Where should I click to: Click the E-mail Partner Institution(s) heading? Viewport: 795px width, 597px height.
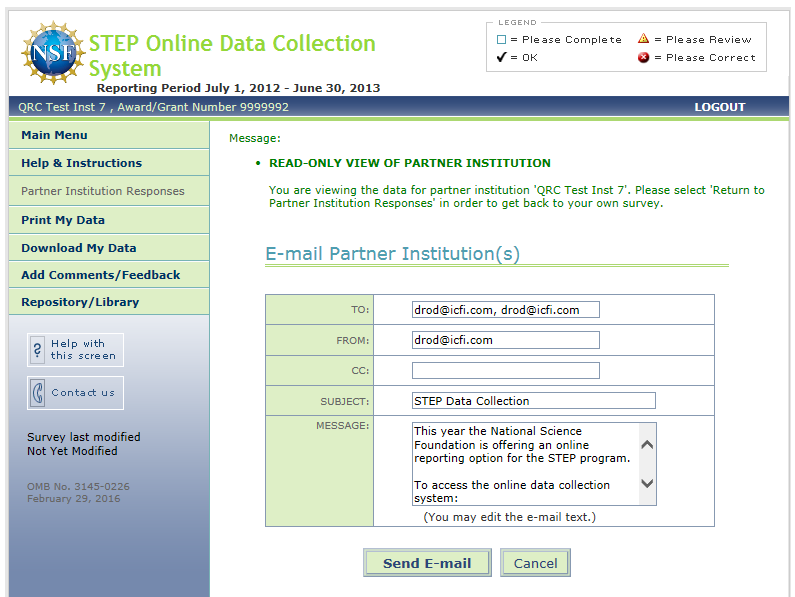(x=392, y=254)
